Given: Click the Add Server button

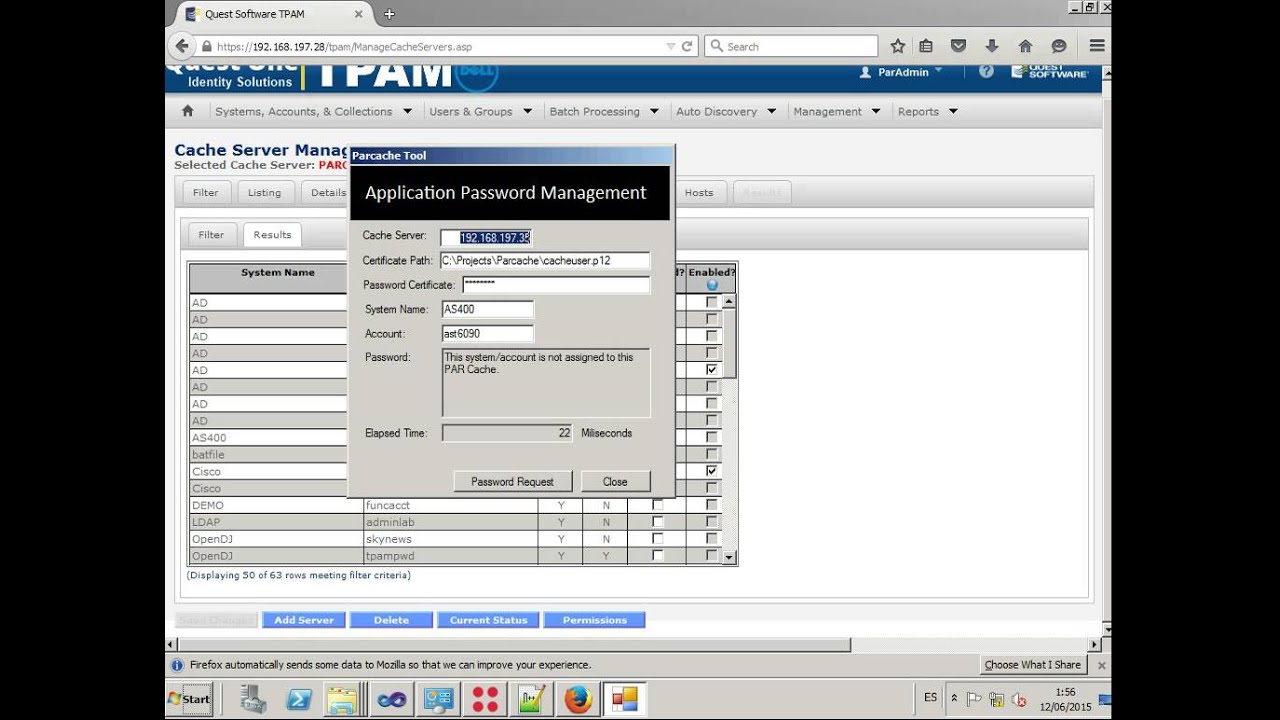Looking at the screenshot, I should [x=304, y=620].
